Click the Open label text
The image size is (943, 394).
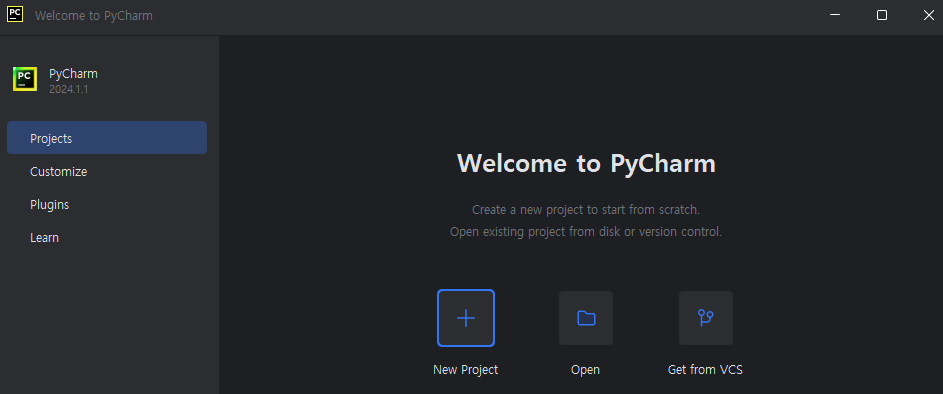(x=585, y=369)
